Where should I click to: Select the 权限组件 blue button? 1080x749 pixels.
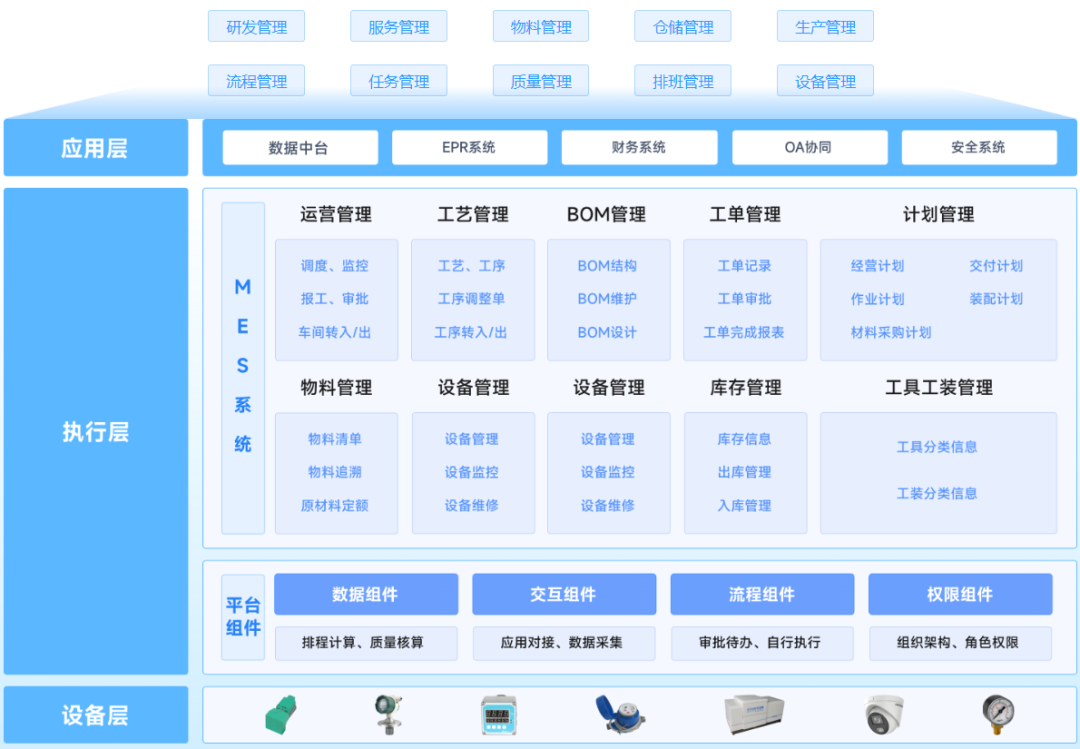coord(959,594)
